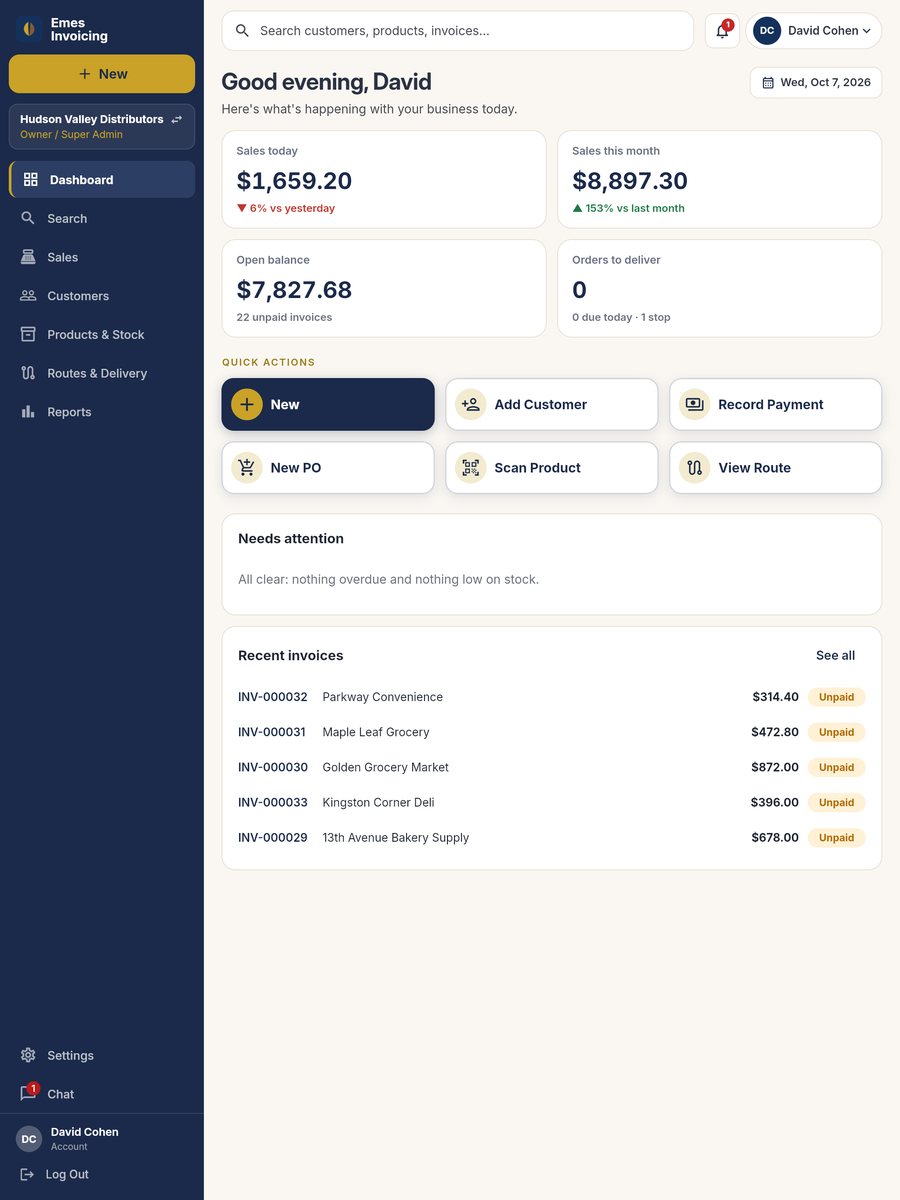Viewport: 900px width, 1200px height.
Task: Click Kingston Corner Deli customer name
Action: pos(378,802)
